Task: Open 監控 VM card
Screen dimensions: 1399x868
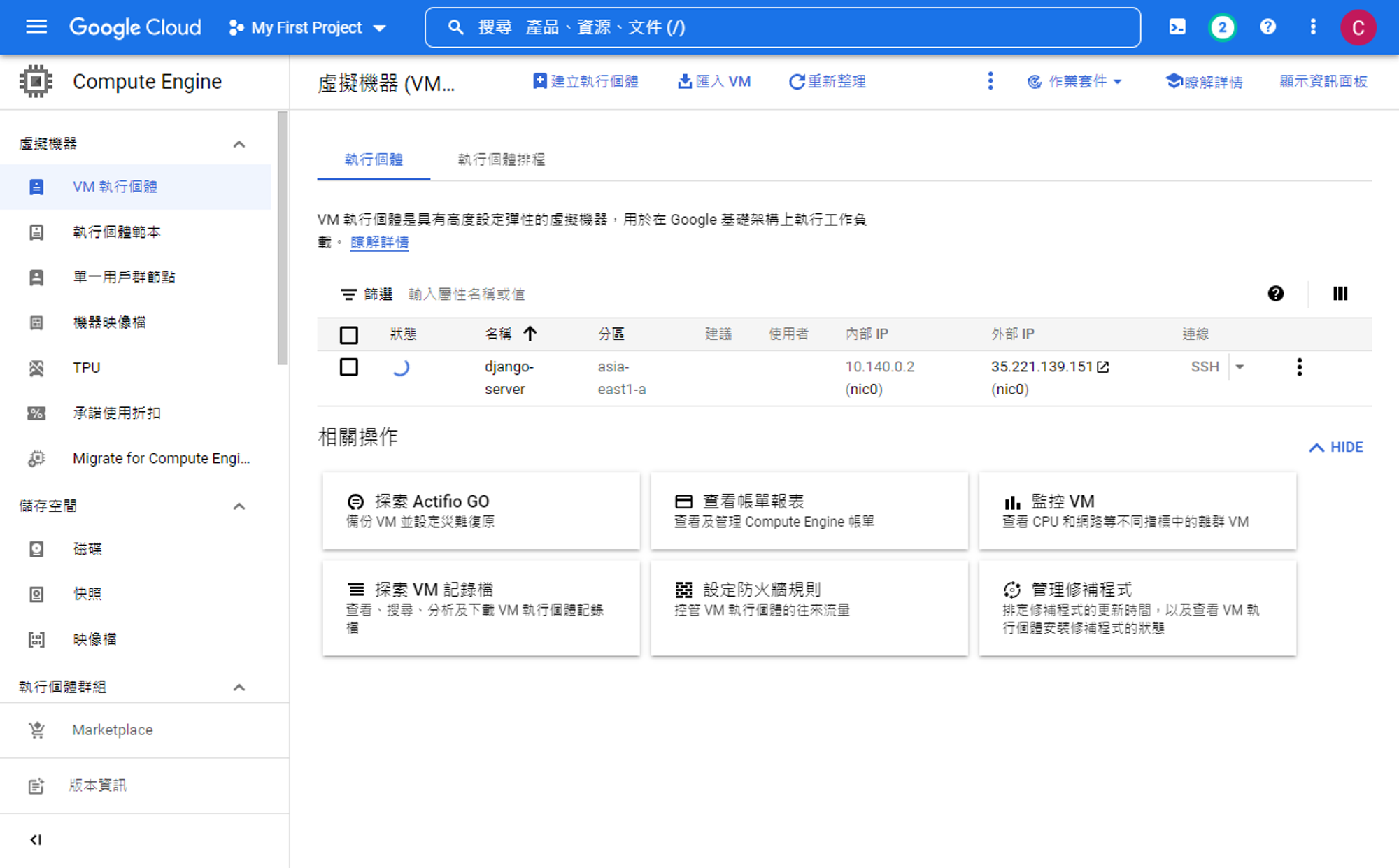Action: pos(1137,511)
